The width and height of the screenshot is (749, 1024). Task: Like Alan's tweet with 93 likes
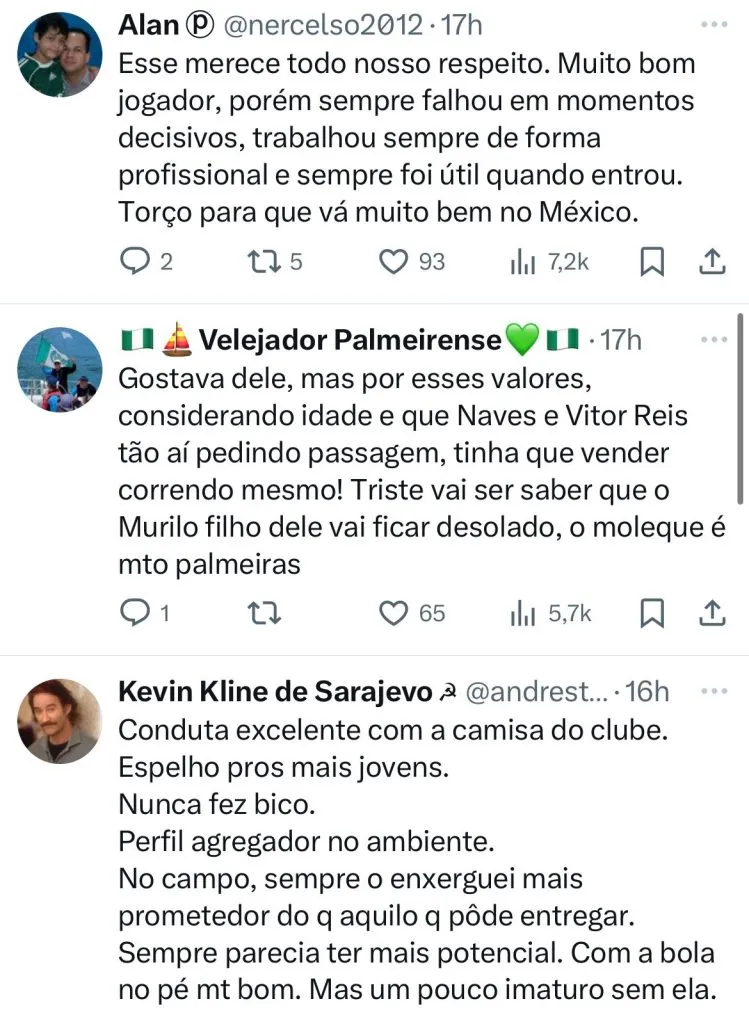(x=396, y=262)
